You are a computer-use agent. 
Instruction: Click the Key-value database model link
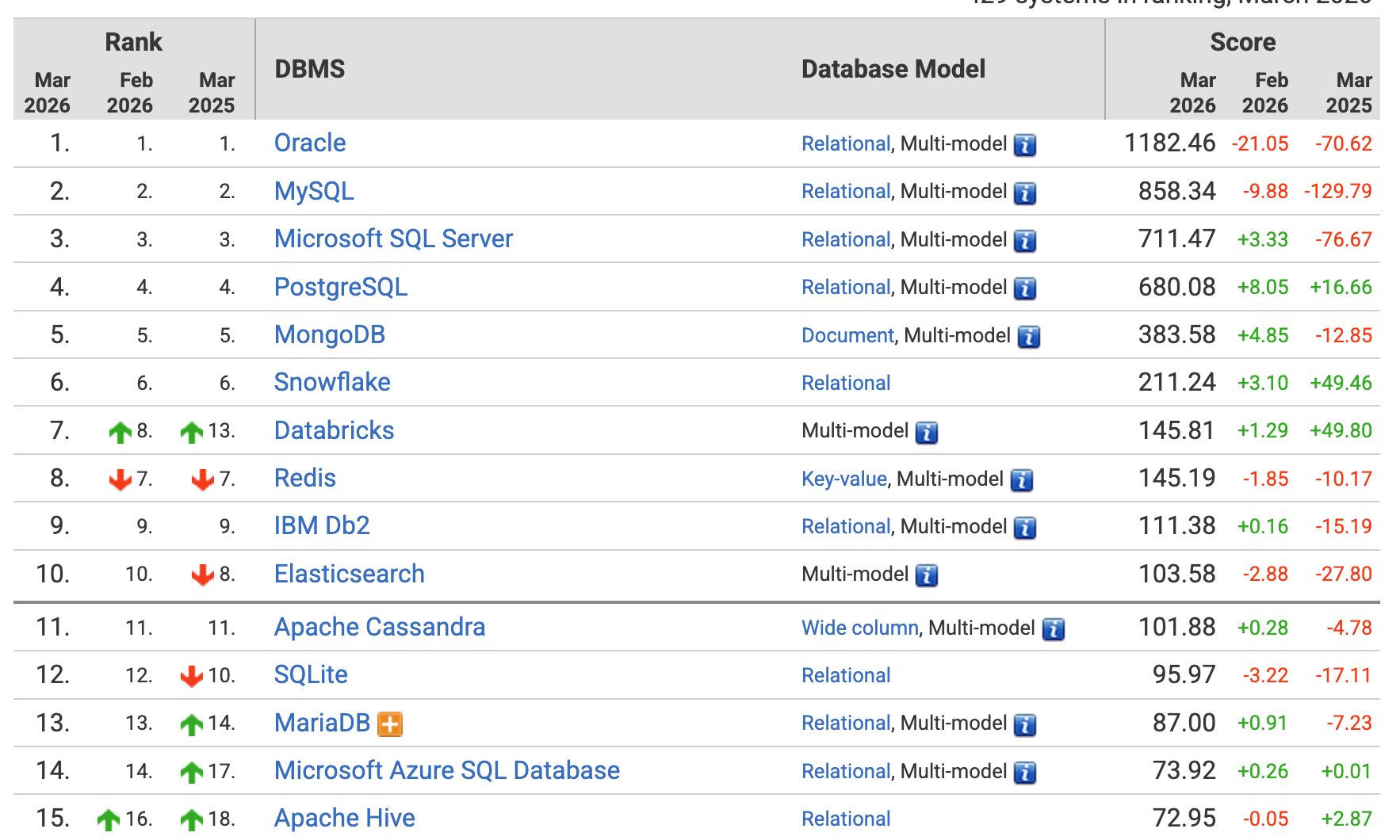tap(843, 479)
